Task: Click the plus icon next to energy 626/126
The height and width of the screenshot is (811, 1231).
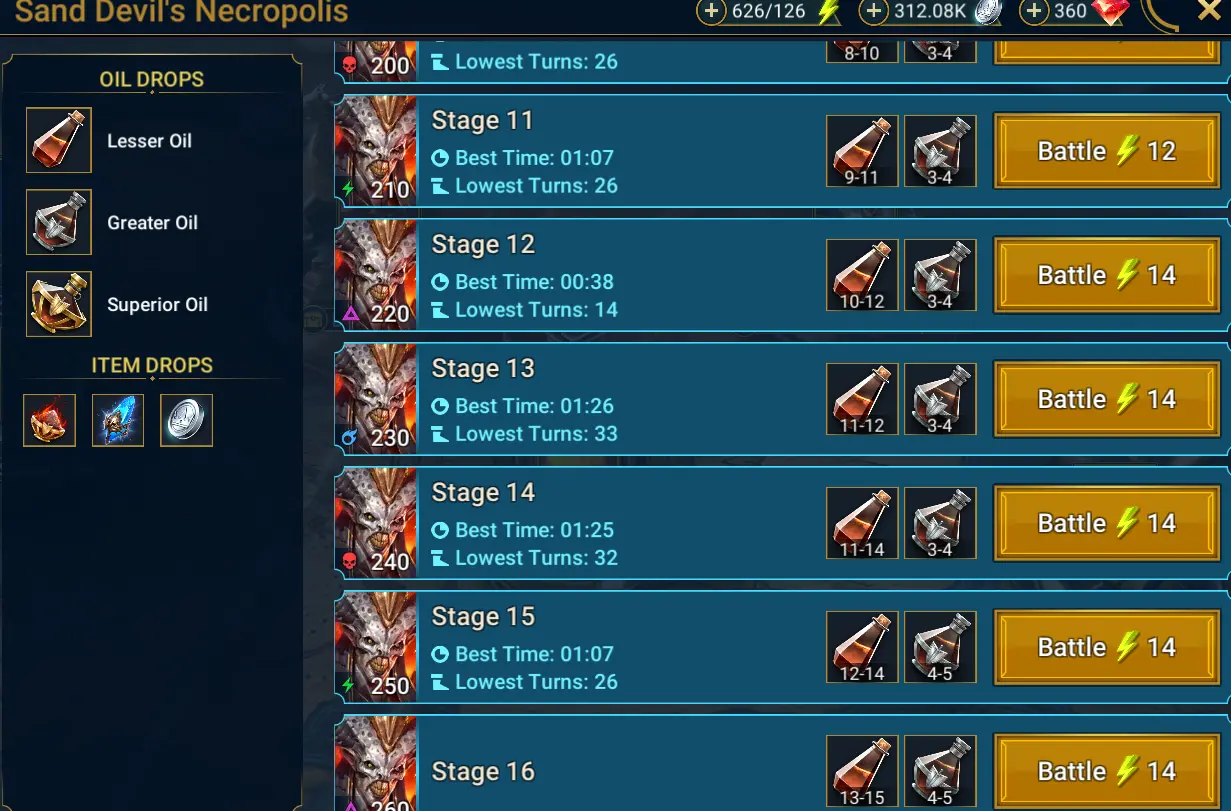Action: [711, 11]
